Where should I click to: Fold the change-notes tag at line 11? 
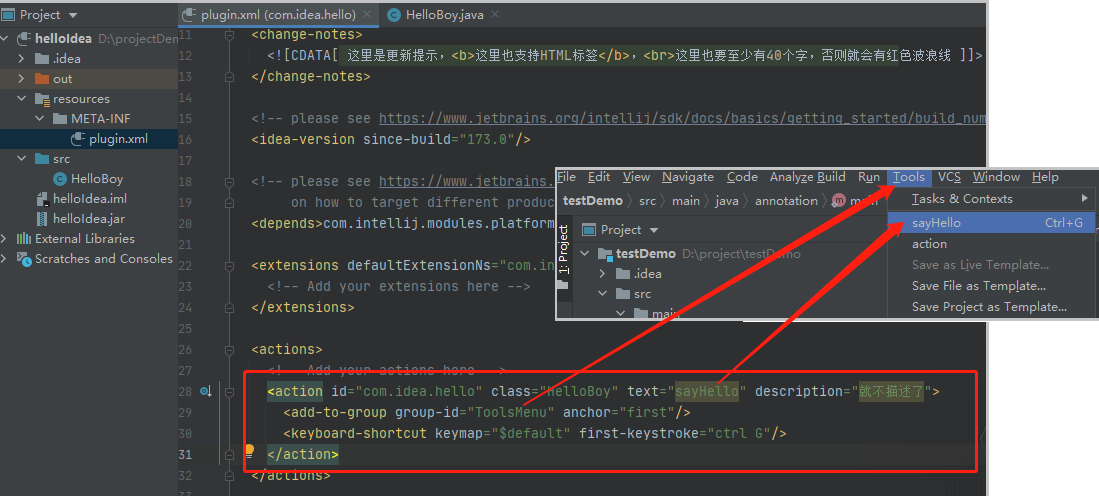[229, 34]
